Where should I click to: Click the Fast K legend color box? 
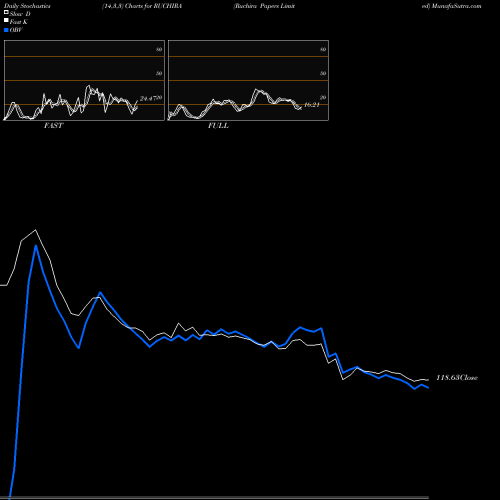tap(6, 20)
